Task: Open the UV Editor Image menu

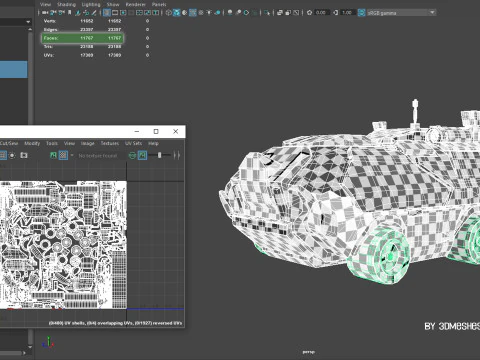Action: click(x=87, y=143)
